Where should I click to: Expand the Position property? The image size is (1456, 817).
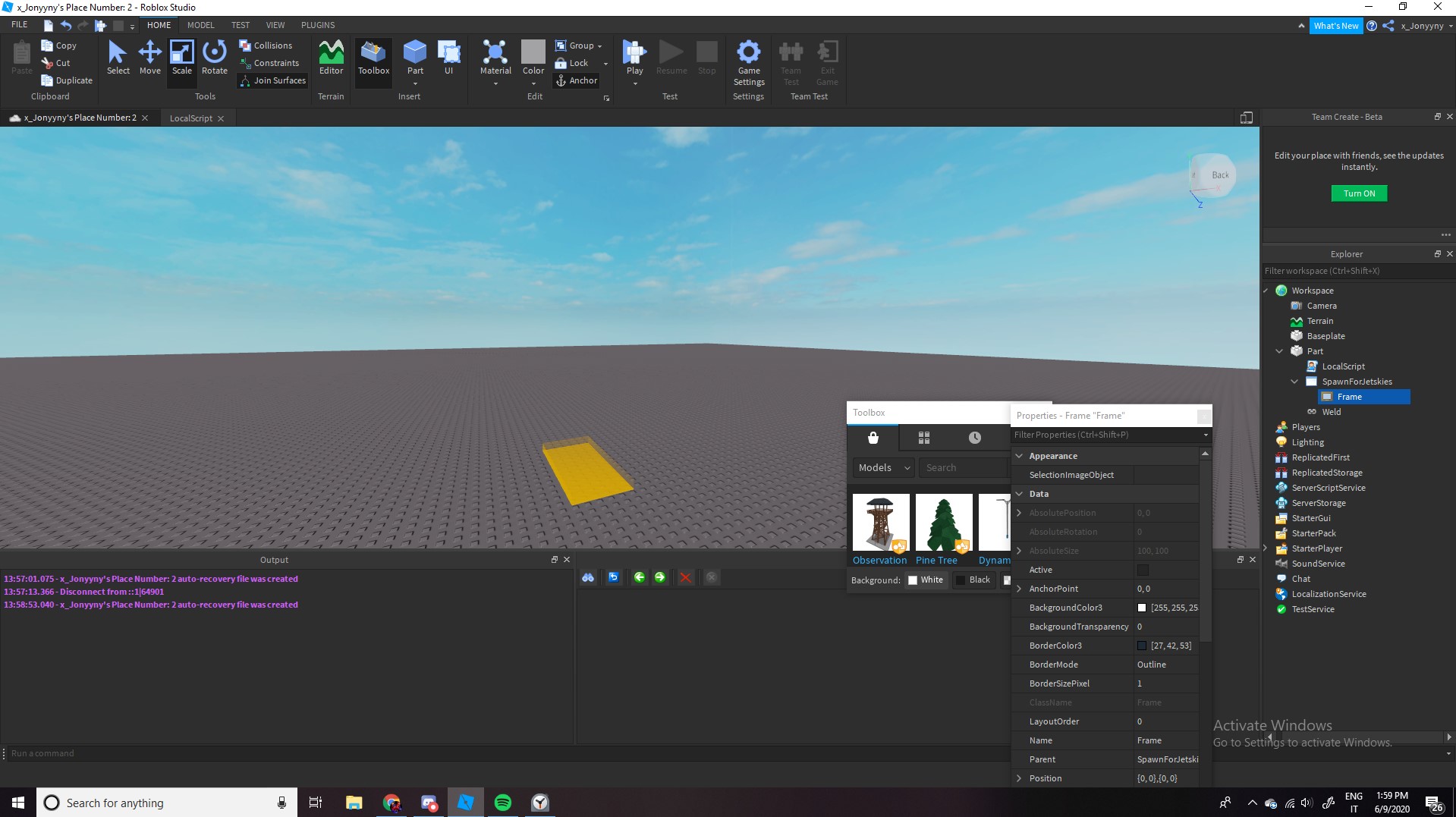(1019, 778)
